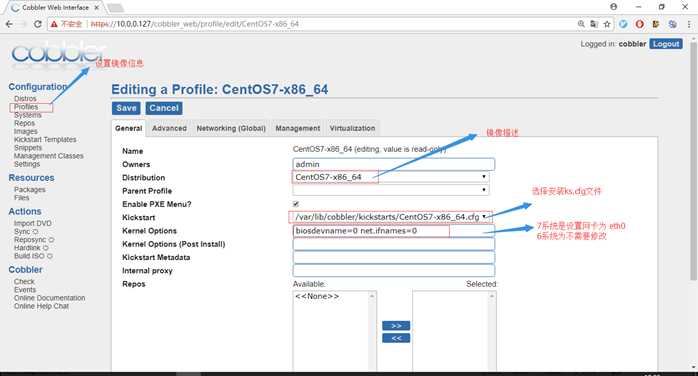The height and width of the screenshot is (376, 698).
Task: Run the Hardlink action
Action: [31, 248]
